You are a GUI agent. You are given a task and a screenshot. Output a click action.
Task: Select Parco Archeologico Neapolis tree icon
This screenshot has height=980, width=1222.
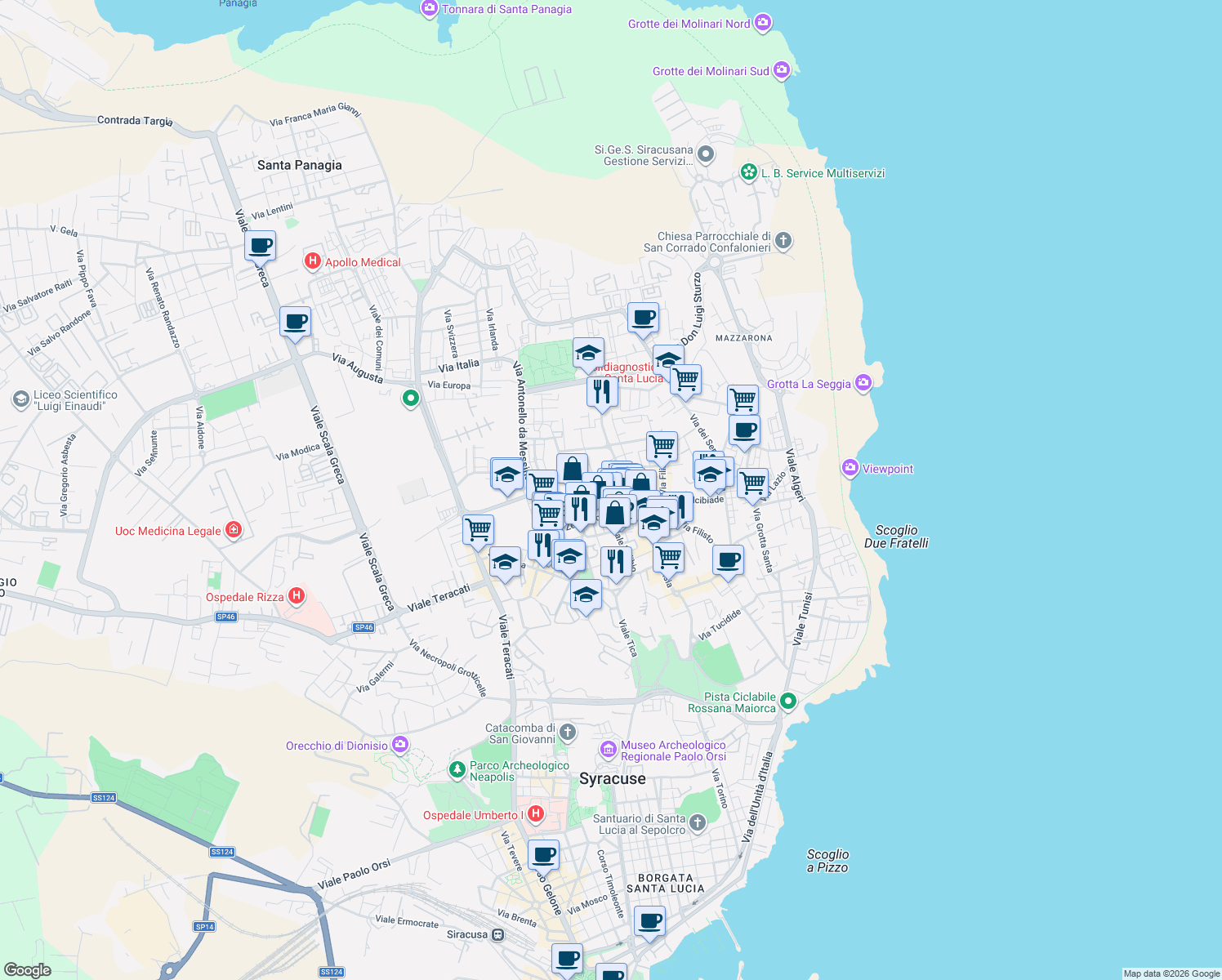pos(457,769)
